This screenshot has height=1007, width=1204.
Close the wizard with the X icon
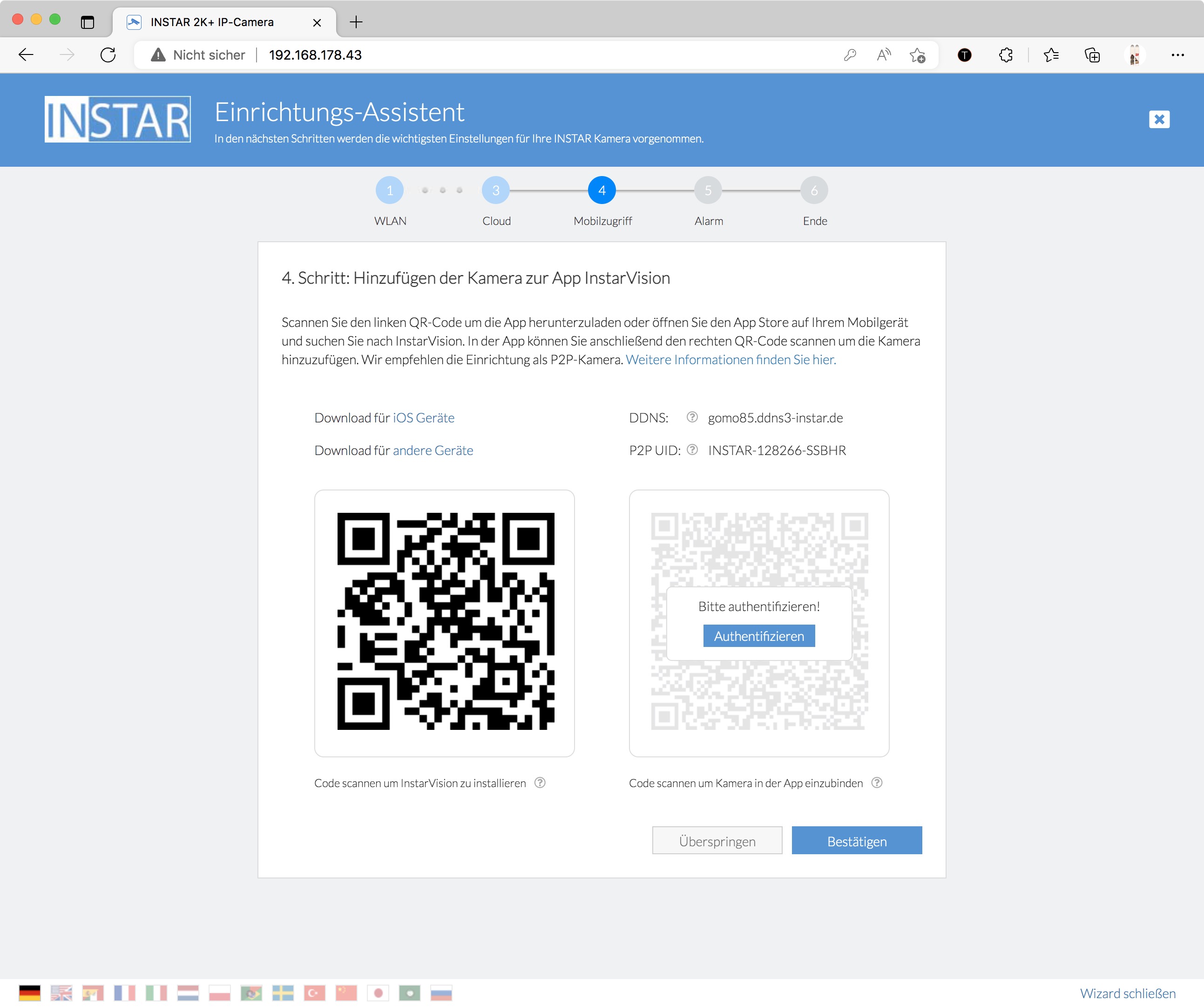click(x=1159, y=119)
